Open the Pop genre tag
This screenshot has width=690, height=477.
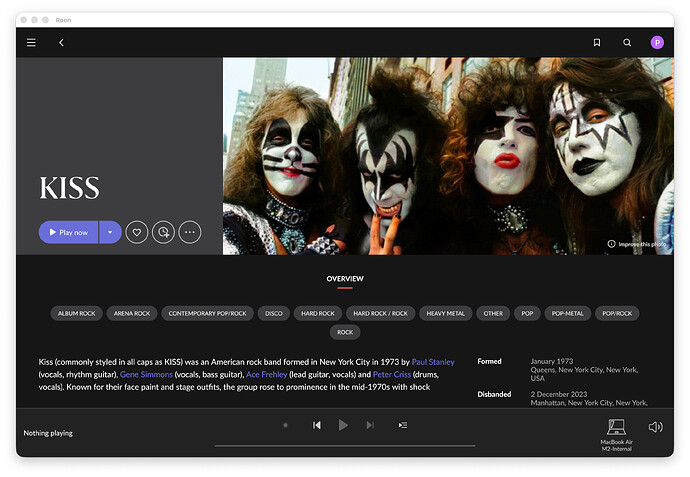pyautogui.click(x=527, y=313)
